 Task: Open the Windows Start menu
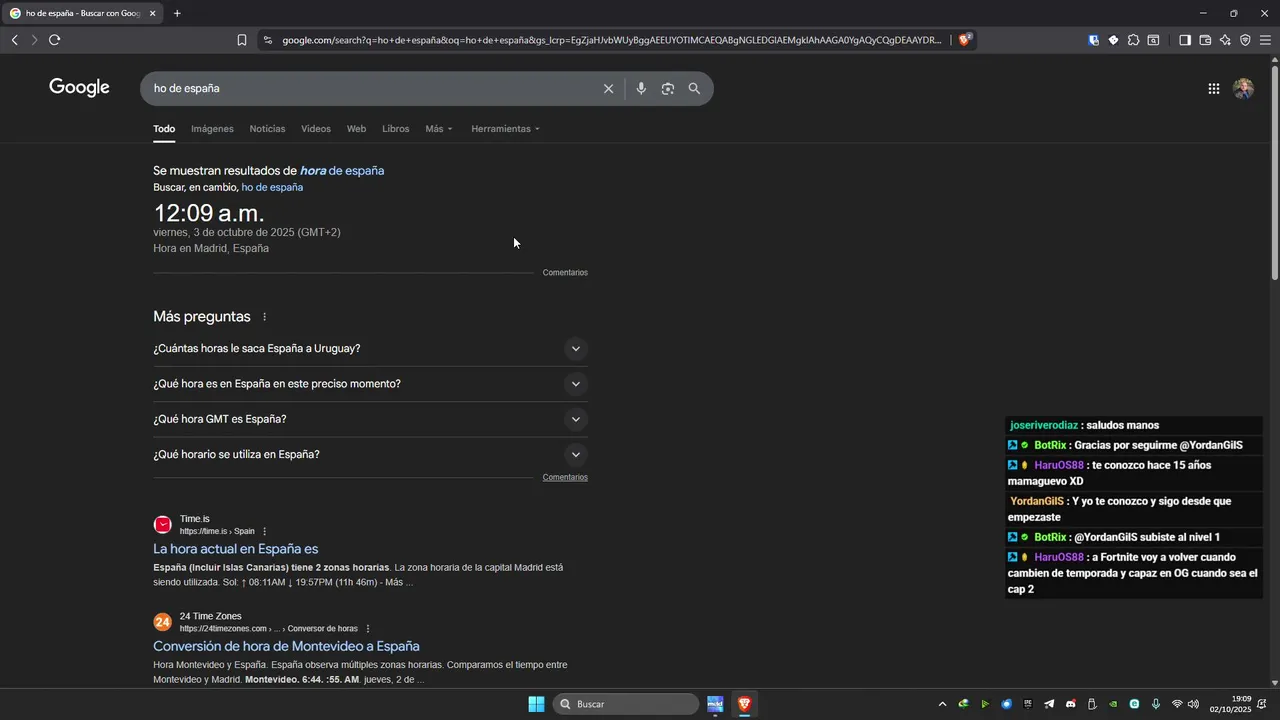pos(536,704)
